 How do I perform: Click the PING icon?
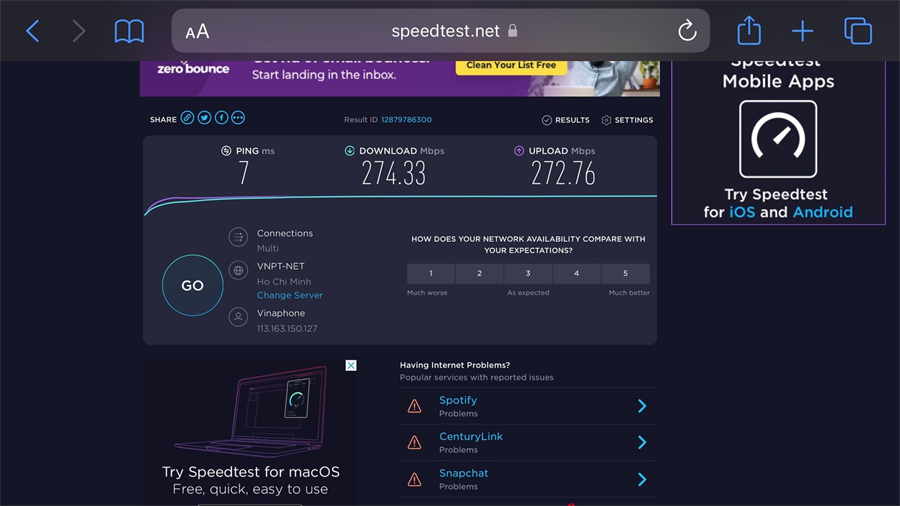226,151
